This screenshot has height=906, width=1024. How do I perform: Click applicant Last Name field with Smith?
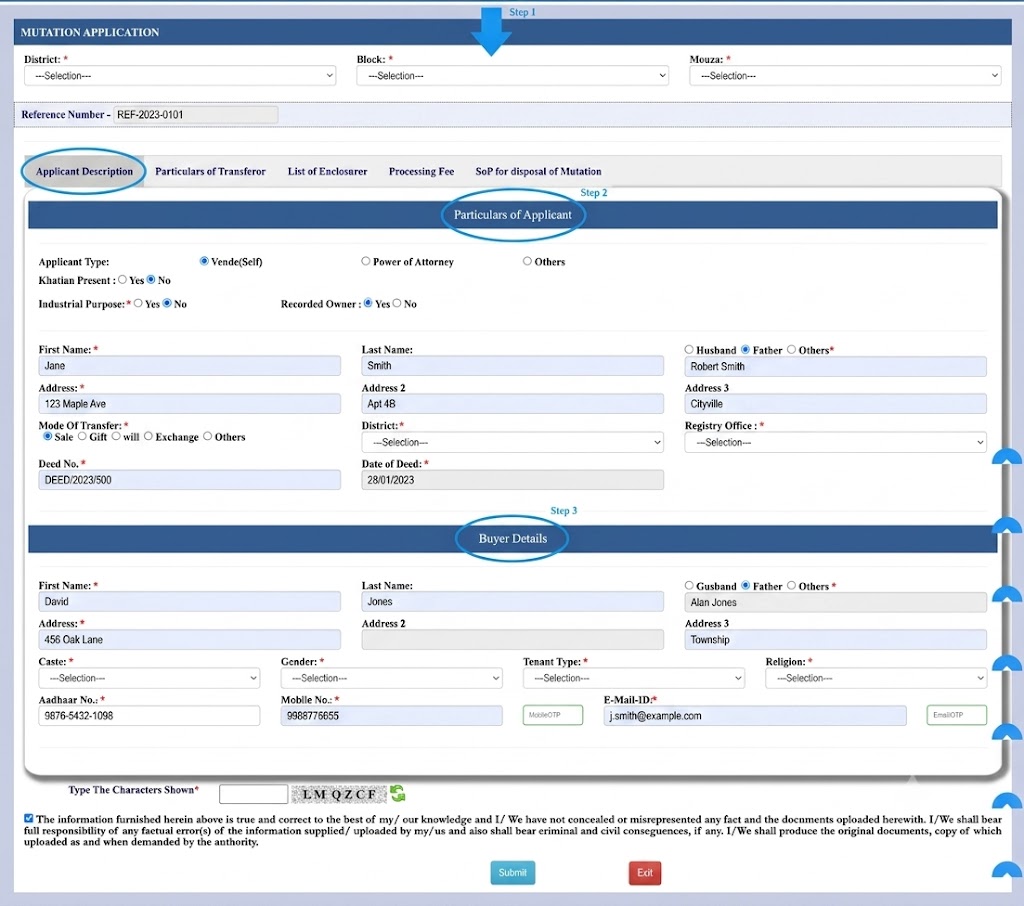[512, 366]
